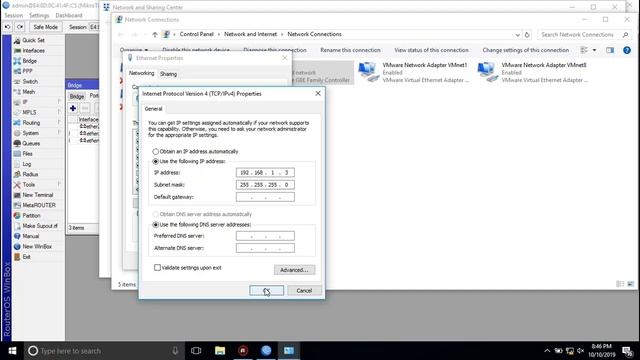Expand System submenu in WinBox sidebar
The width and height of the screenshot is (640, 360).
59,133
